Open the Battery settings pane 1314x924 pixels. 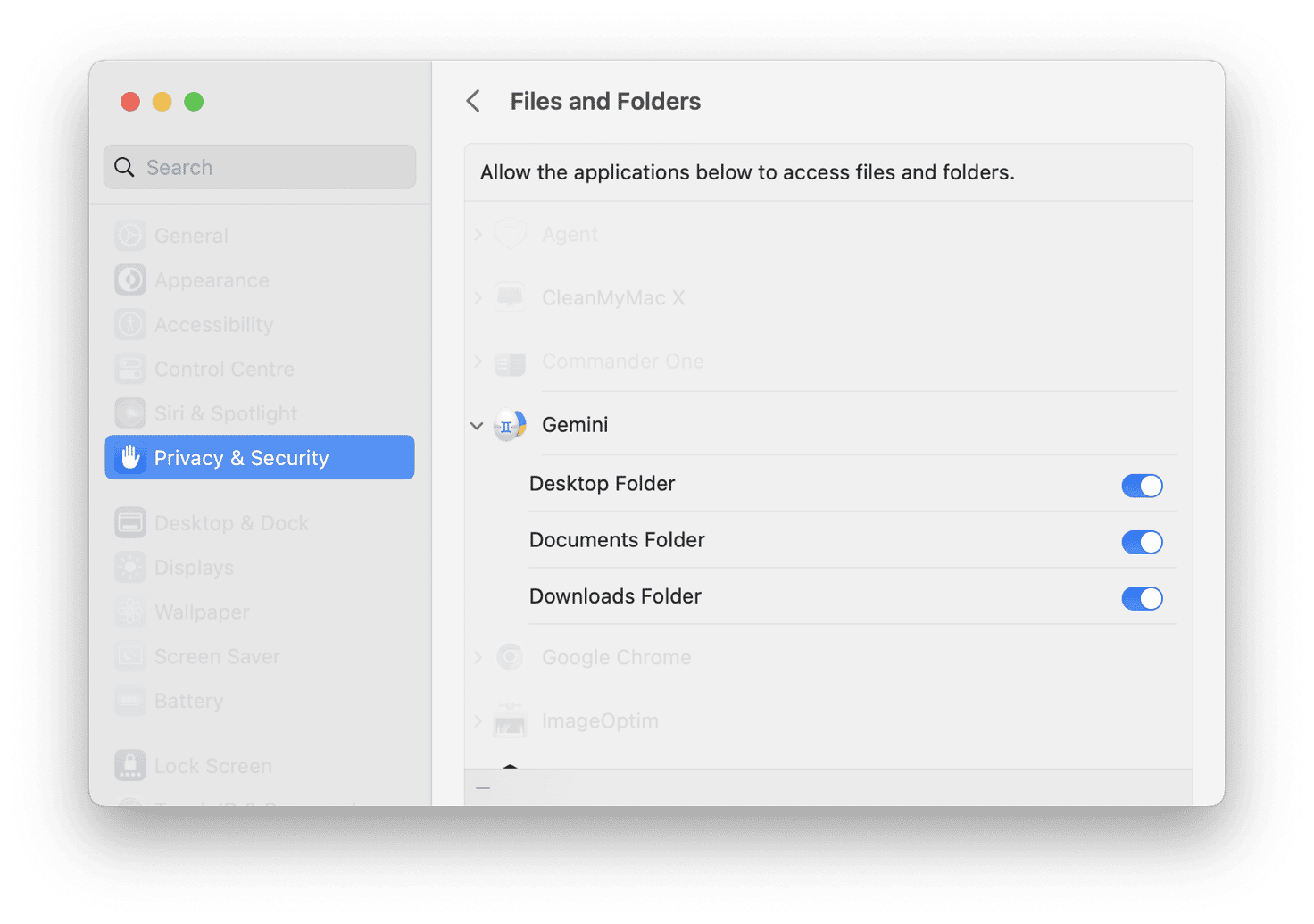pyautogui.click(x=260, y=701)
